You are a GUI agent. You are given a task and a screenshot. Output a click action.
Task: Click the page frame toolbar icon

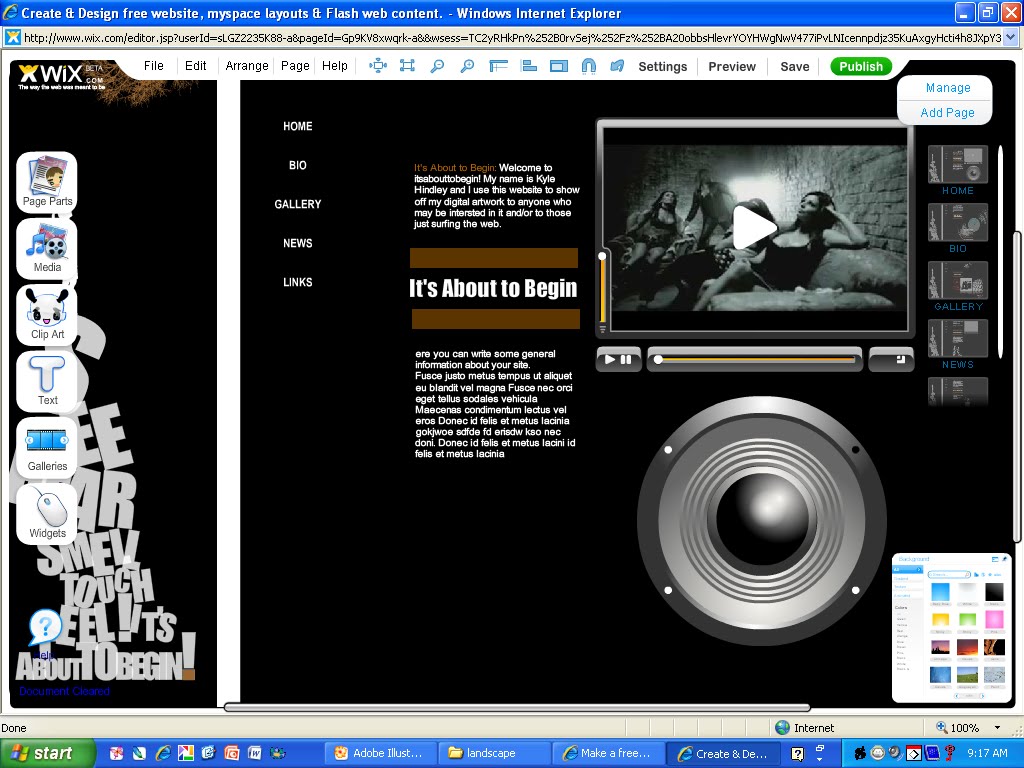(558, 66)
